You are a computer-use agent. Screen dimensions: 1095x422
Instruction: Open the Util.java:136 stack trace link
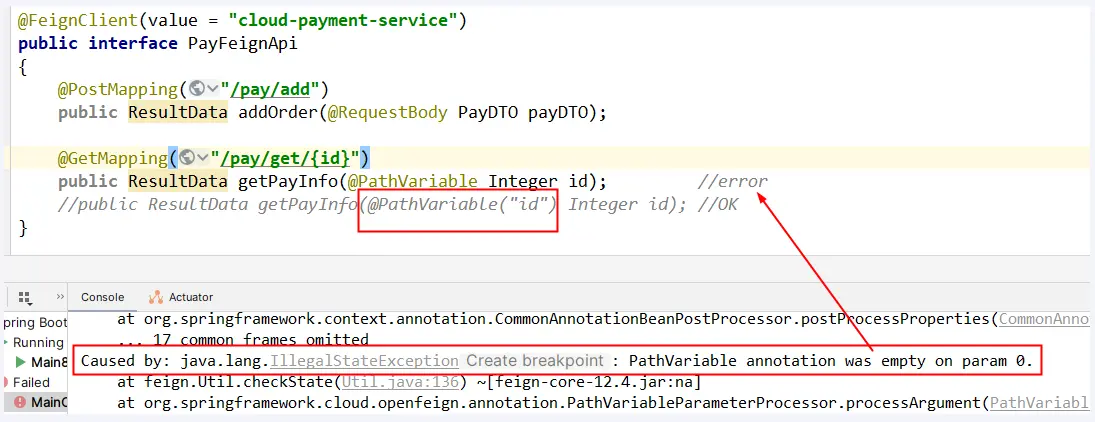[403, 381]
